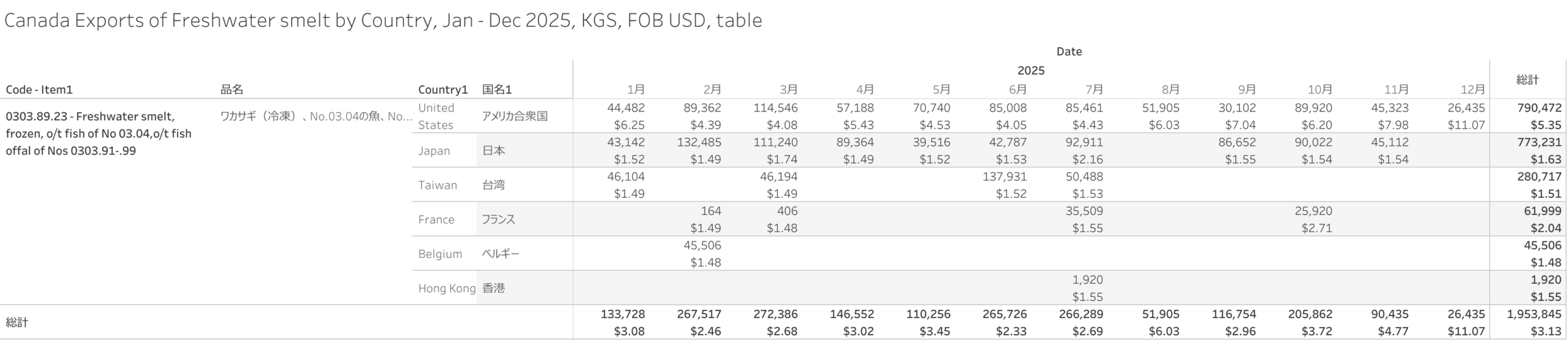Select the "Country1" field header
Image resolution: width=1568 pixels, height=340 pixels.
click(x=442, y=89)
